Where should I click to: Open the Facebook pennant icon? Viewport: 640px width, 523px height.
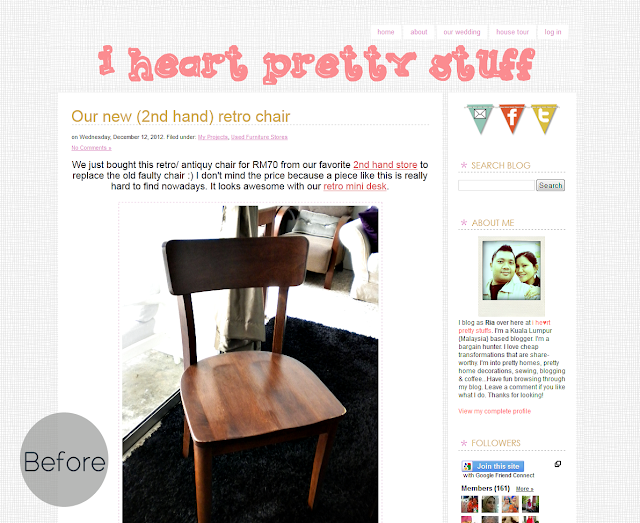512,118
